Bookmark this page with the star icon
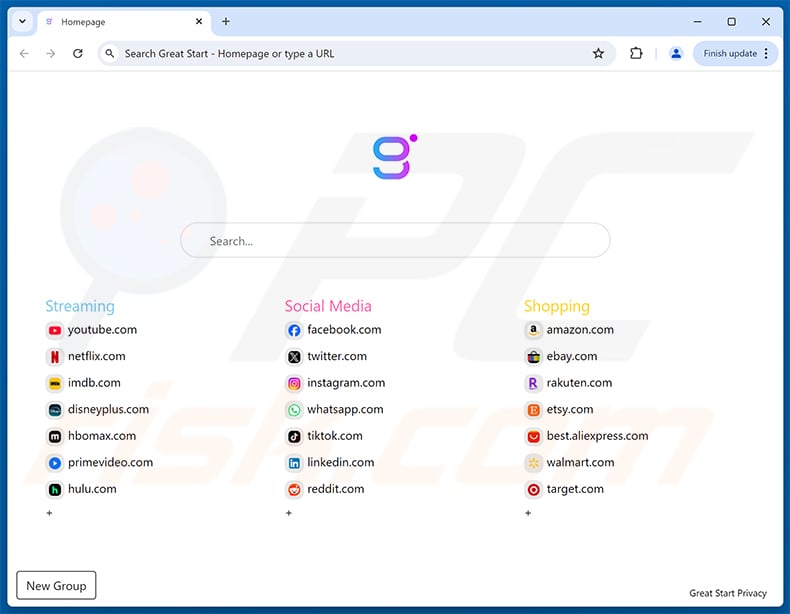Screen dimensions: 790x614 point(598,53)
